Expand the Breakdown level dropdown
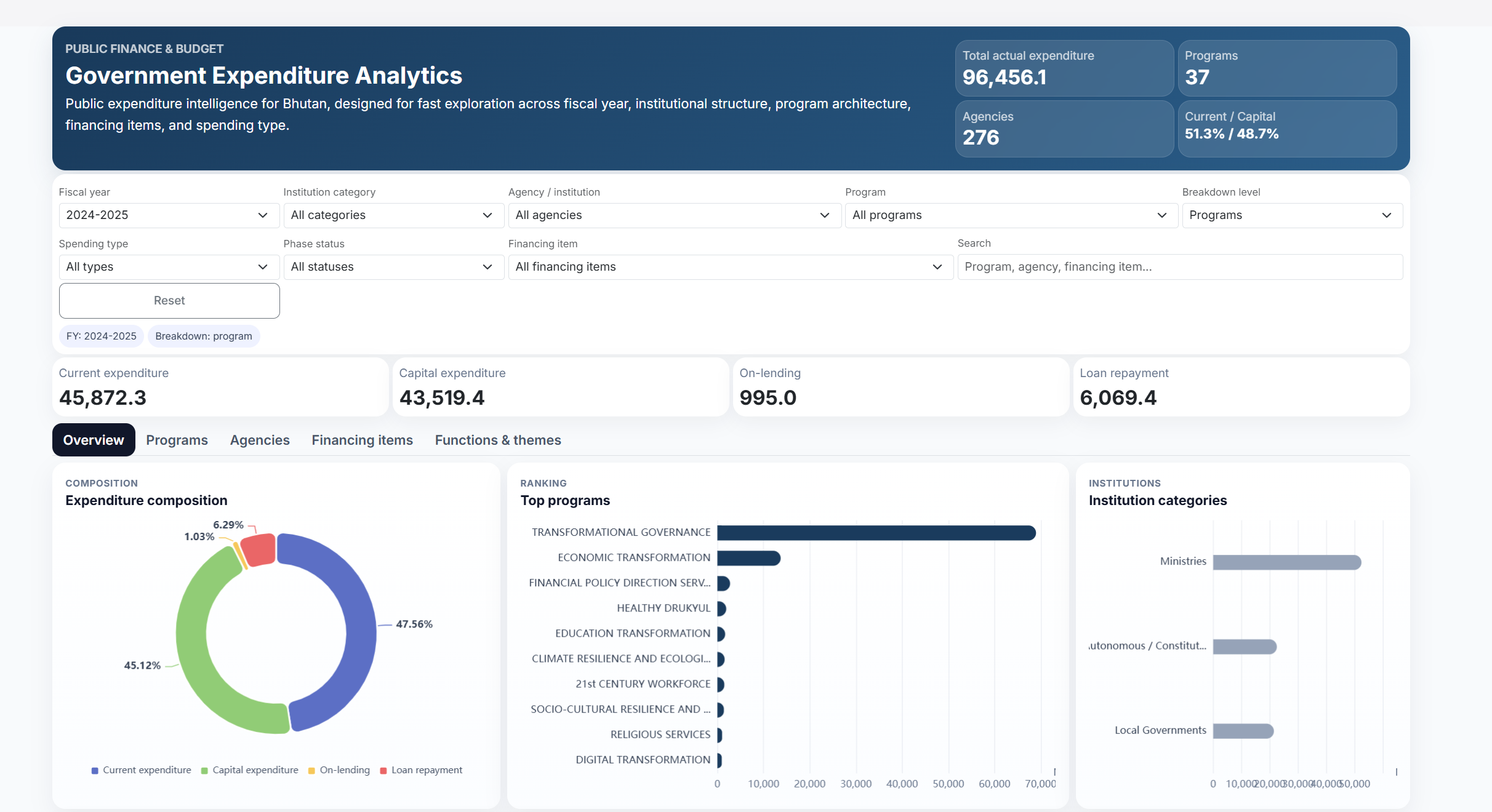 [x=1291, y=215]
